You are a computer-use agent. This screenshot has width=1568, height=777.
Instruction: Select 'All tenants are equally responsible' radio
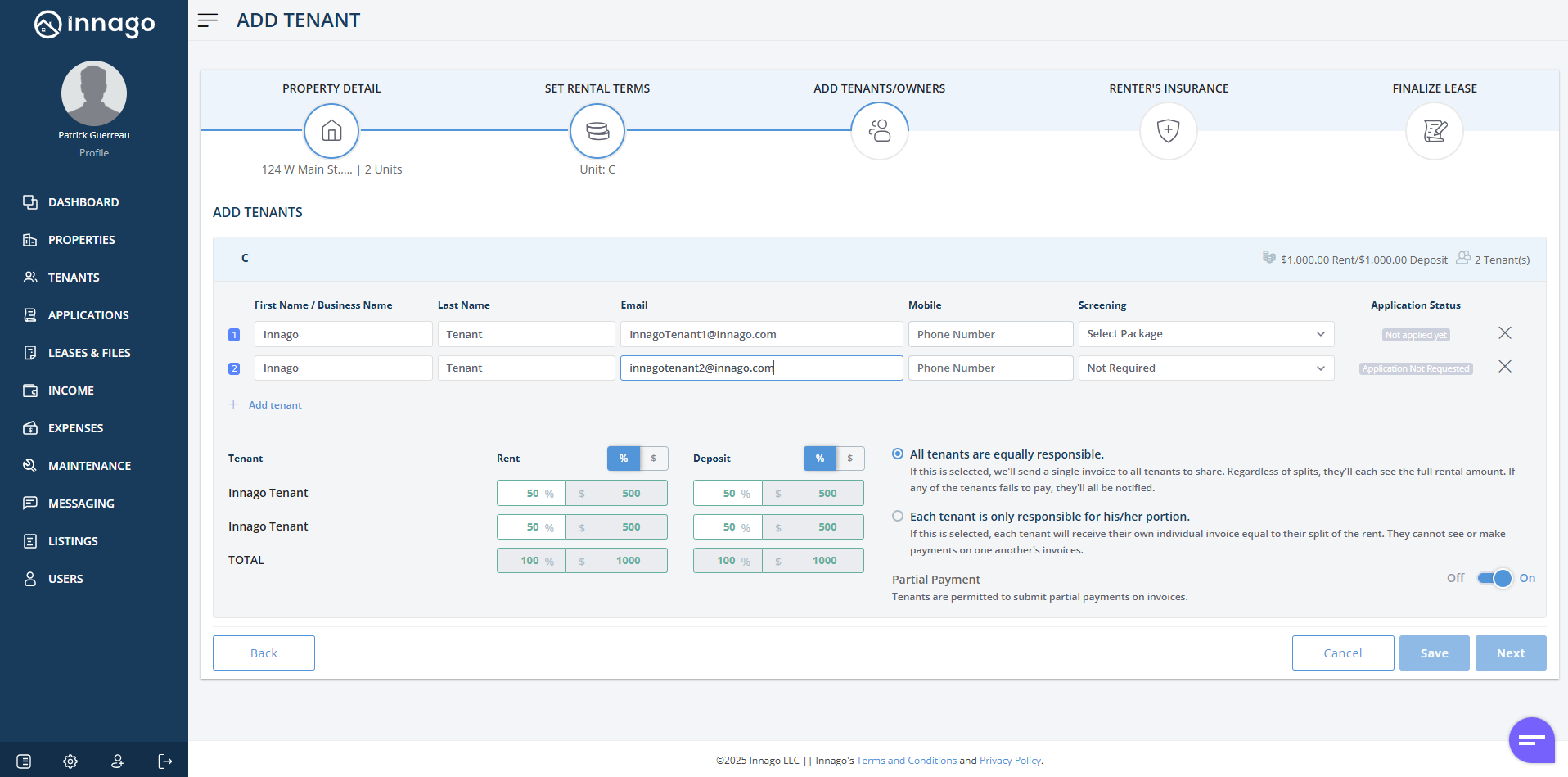coord(898,454)
